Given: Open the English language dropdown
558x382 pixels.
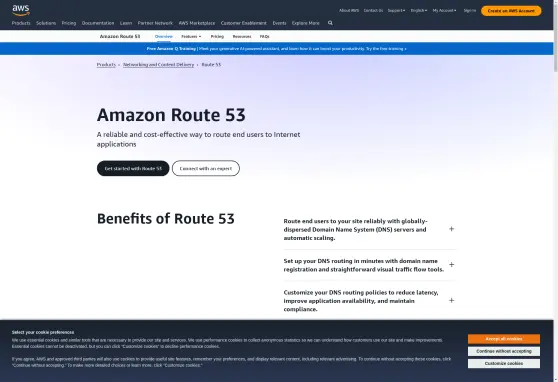Looking at the screenshot, I should pos(419,11).
